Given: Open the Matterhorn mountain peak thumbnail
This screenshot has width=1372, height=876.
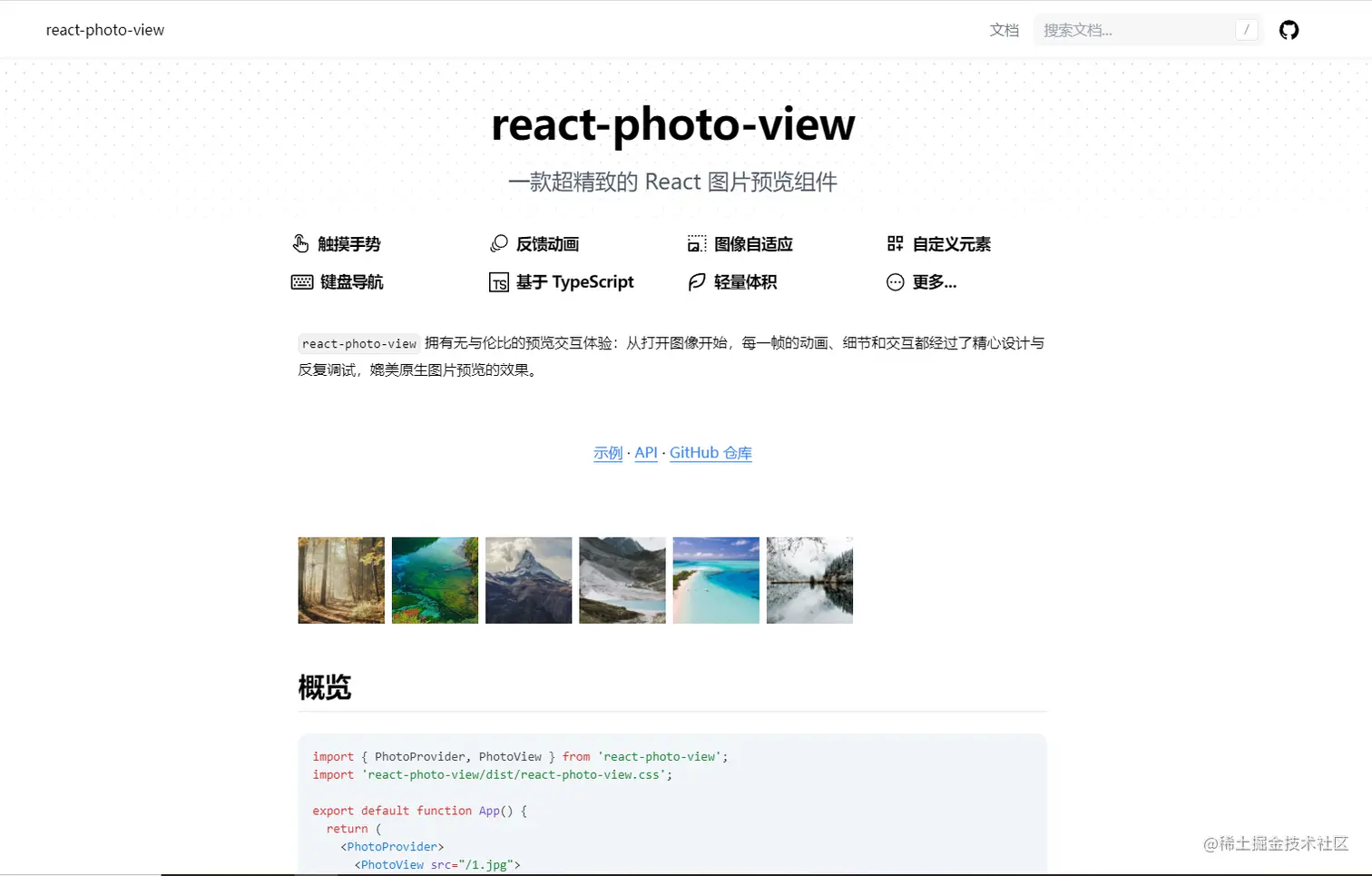Looking at the screenshot, I should (x=528, y=580).
